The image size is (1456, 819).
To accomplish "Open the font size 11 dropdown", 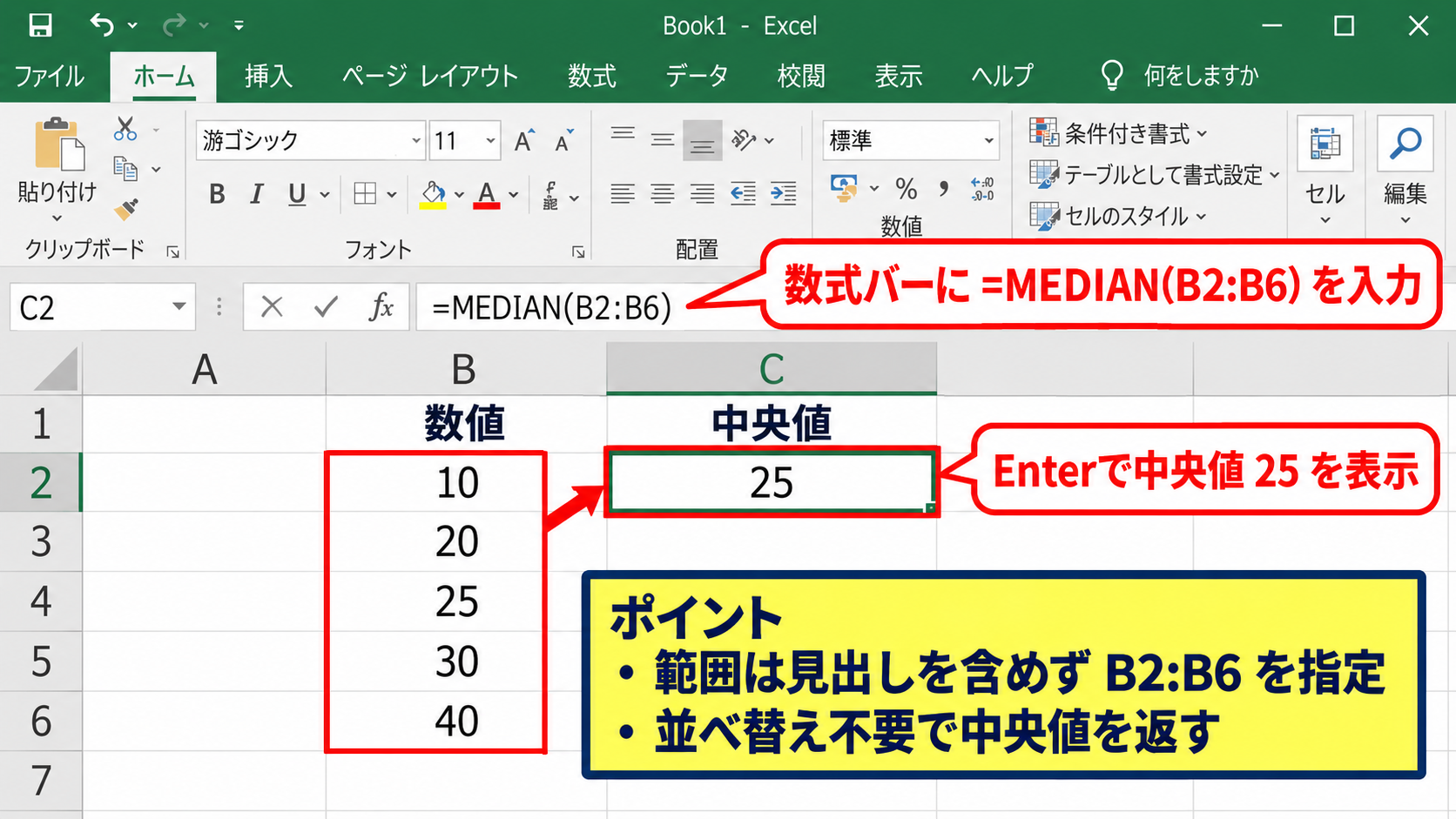I will 490,140.
